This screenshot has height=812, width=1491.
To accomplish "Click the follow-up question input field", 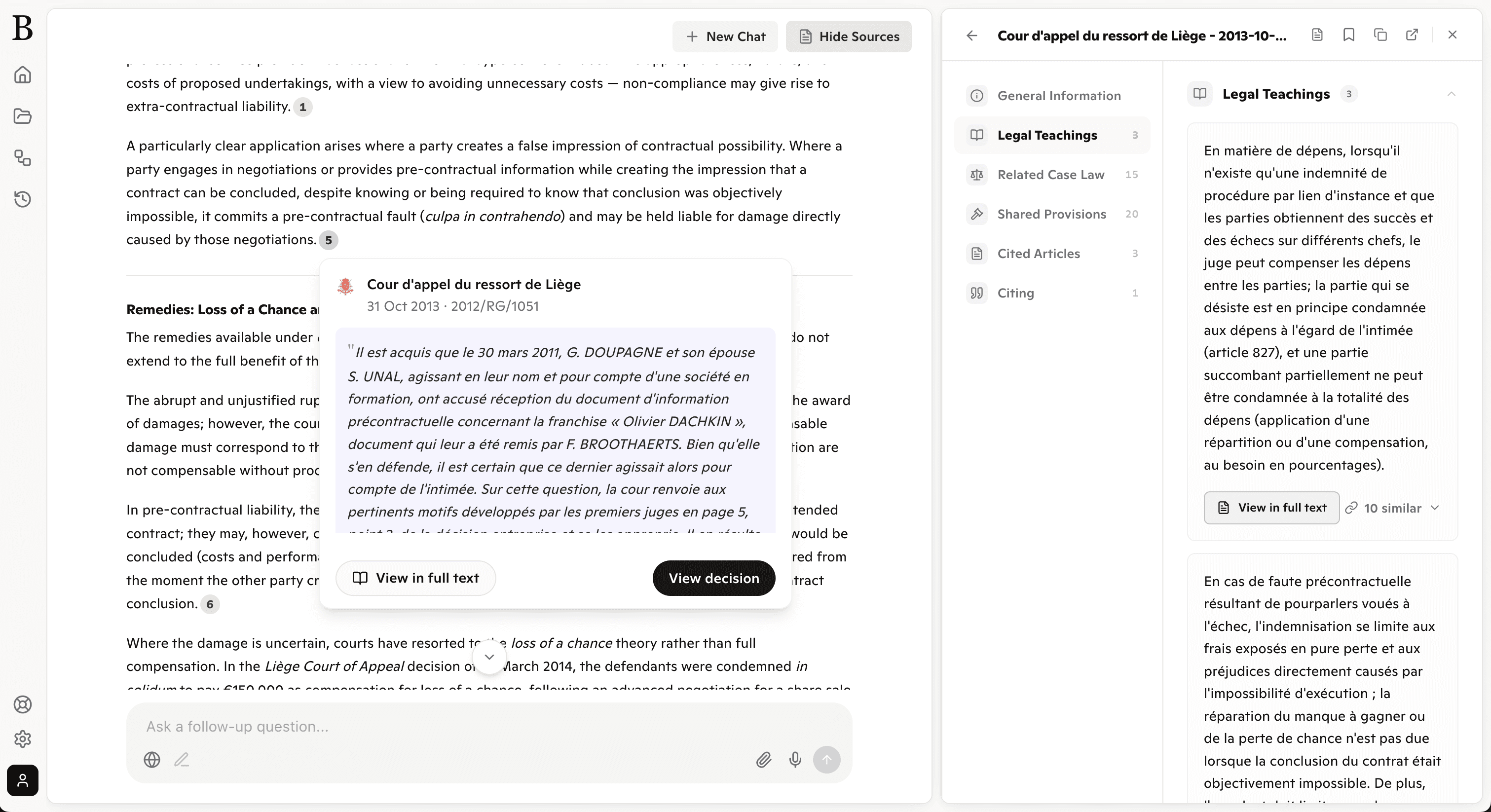I will pyautogui.click(x=440, y=726).
